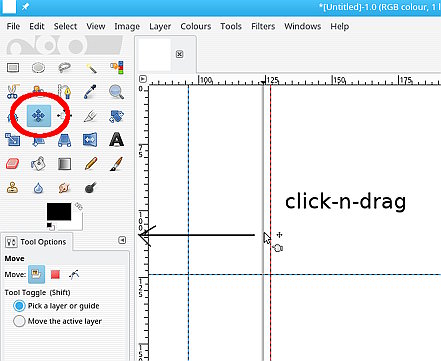
Task: Open the File menu
Action: click(x=13, y=26)
